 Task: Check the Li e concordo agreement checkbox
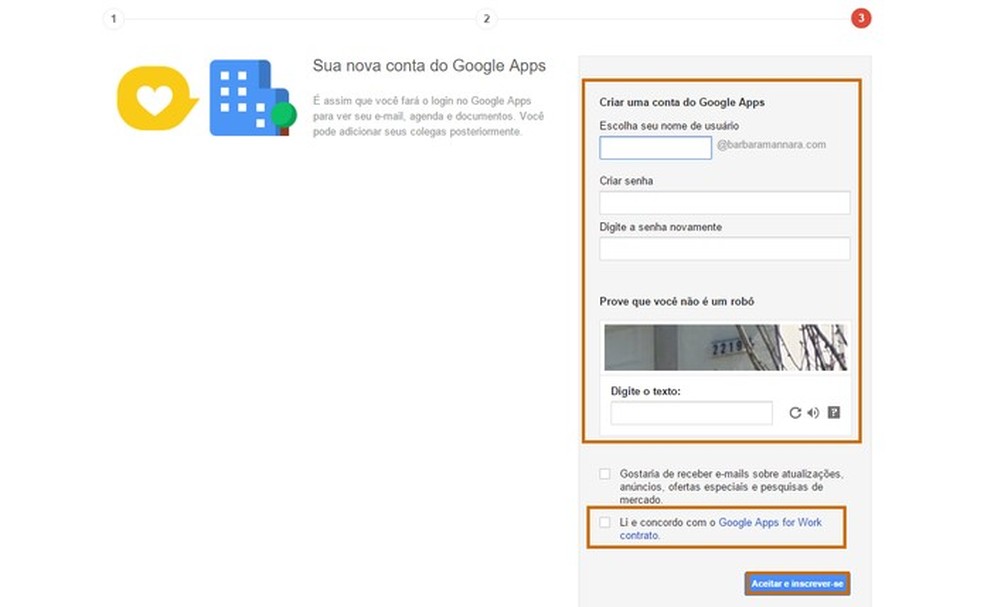604,522
